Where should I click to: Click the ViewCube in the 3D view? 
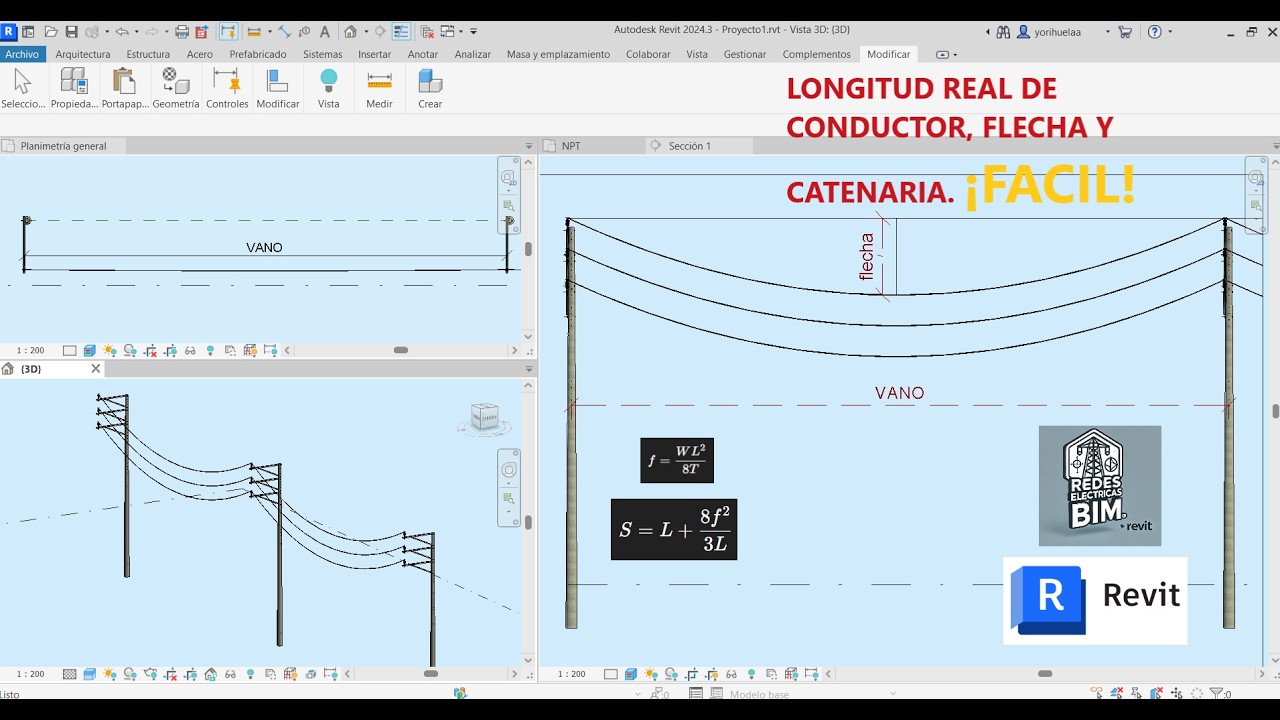point(485,418)
